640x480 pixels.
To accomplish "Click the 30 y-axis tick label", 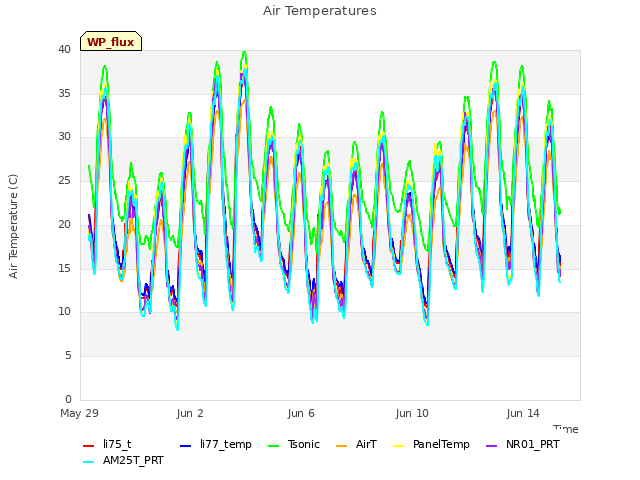I will coord(64,137).
